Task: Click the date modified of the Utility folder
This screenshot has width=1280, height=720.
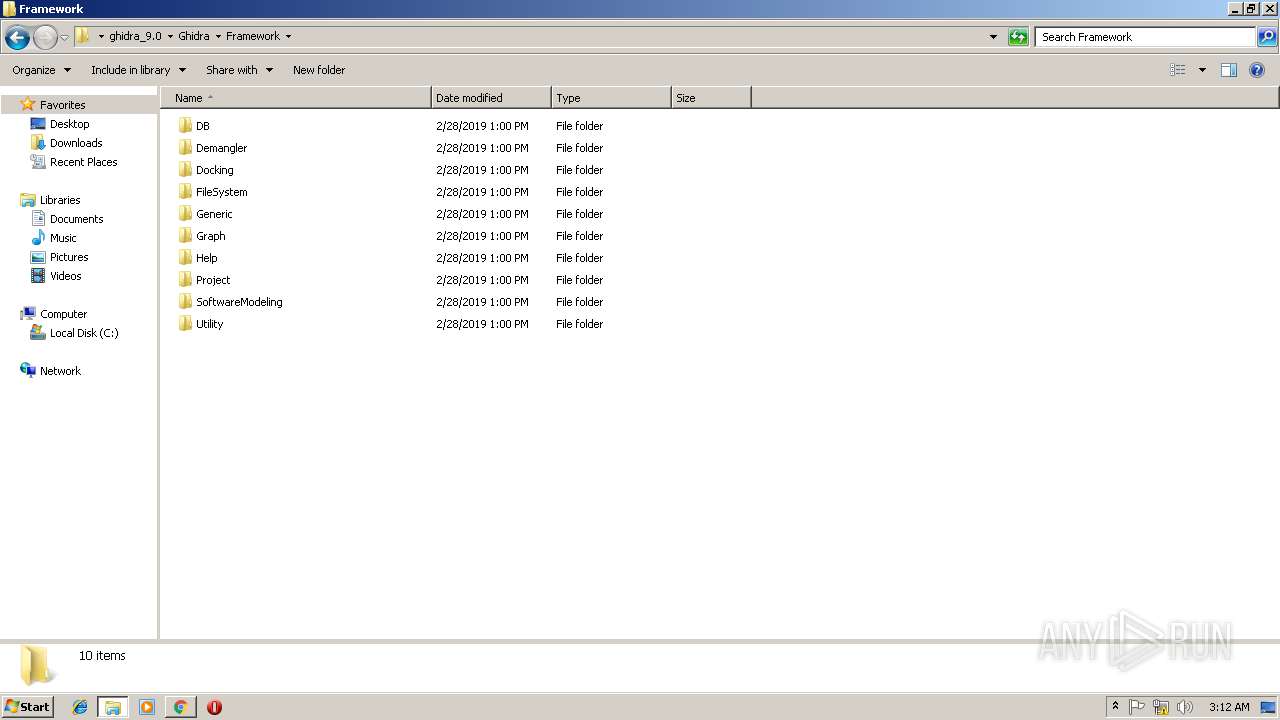Action: [482, 324]
